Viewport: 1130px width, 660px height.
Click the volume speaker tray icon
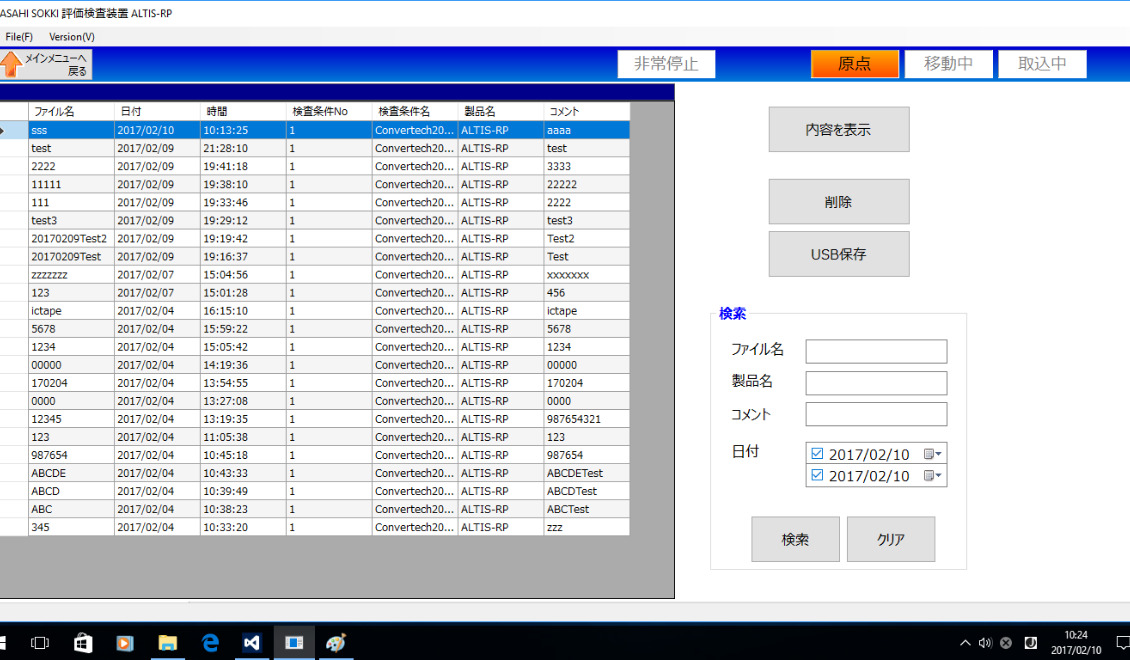pyautogui.click(x=985, y=643)
